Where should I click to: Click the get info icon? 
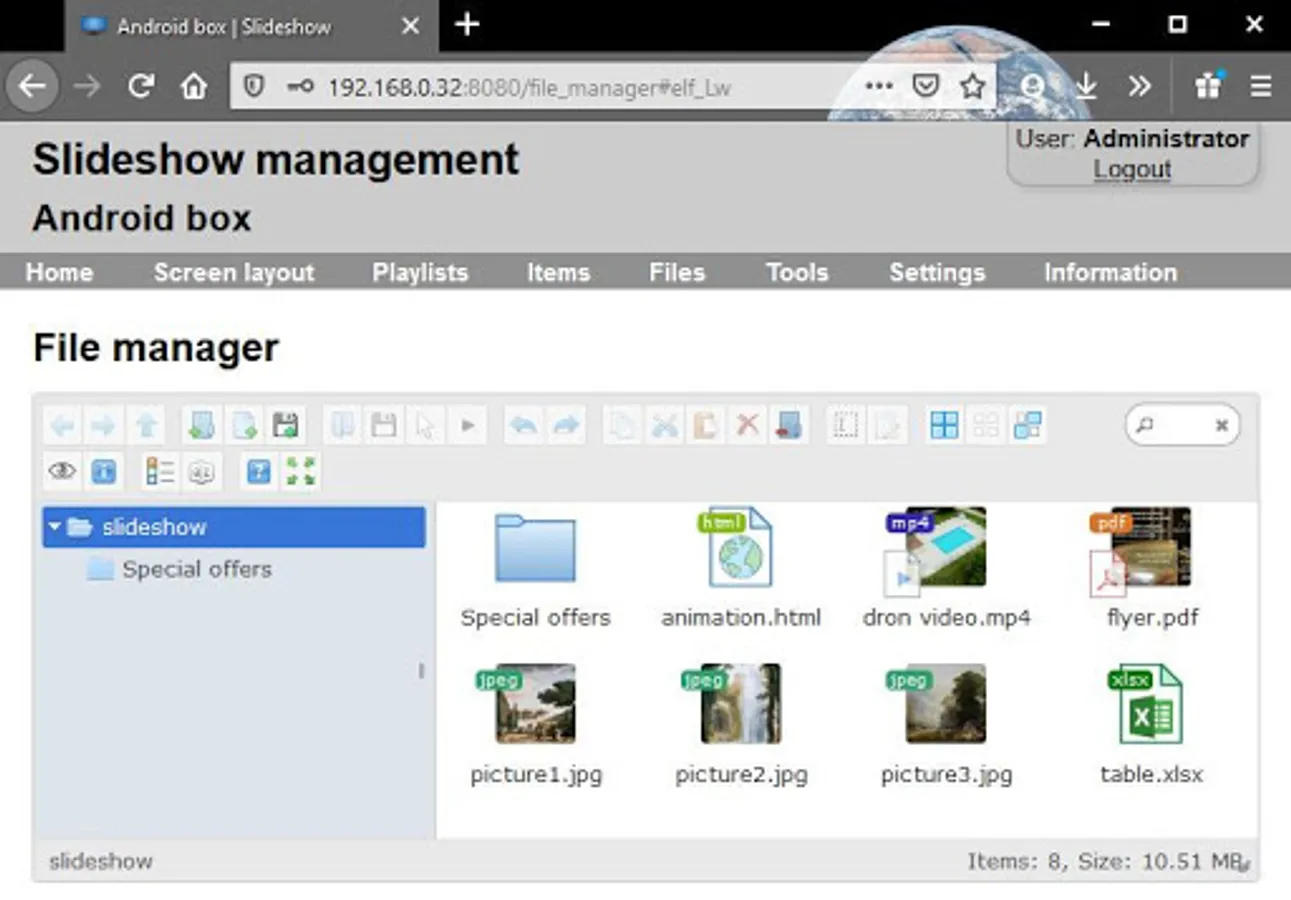104,471
